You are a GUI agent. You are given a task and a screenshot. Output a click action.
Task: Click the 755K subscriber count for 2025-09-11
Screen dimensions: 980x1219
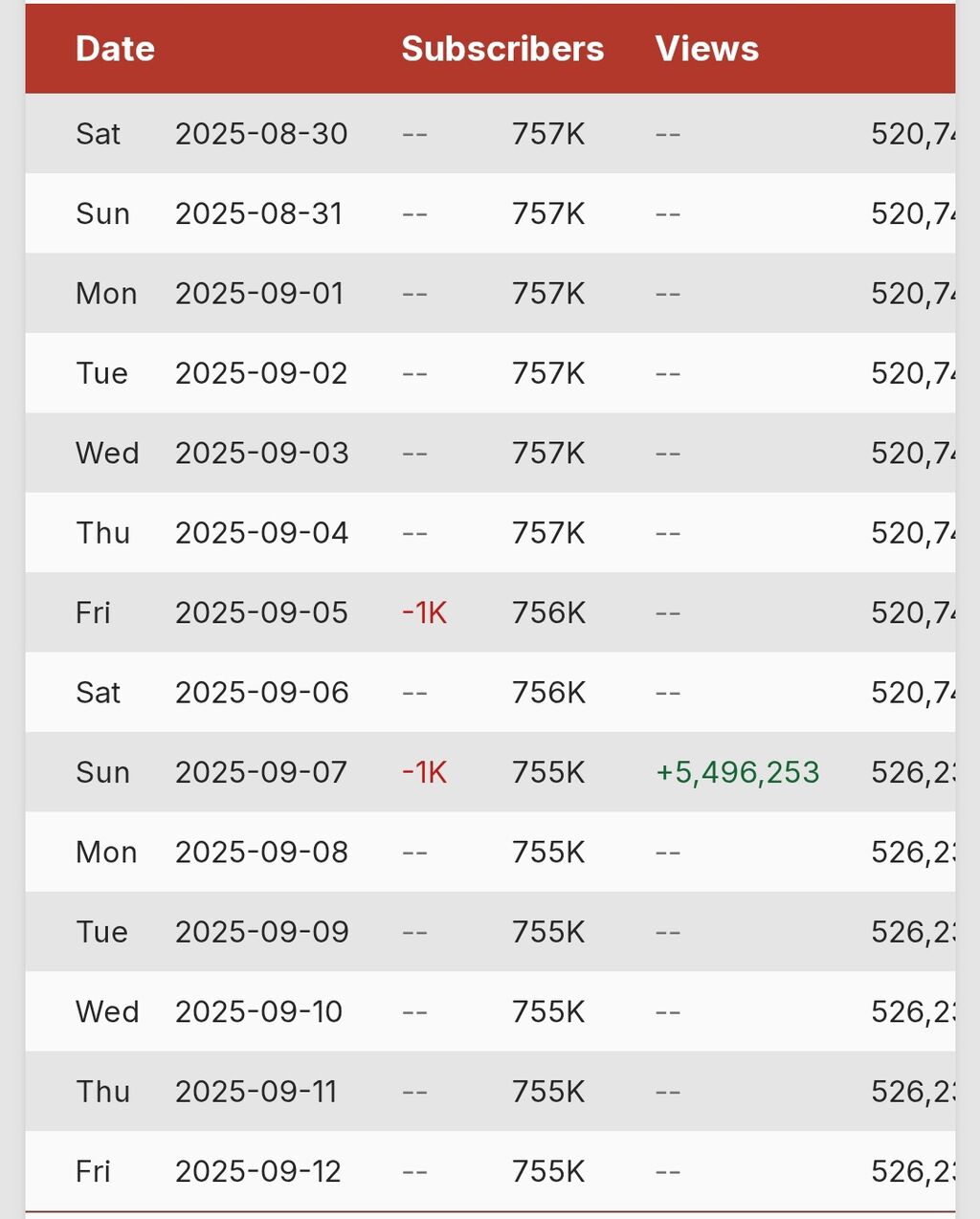tap(548, 1092)
